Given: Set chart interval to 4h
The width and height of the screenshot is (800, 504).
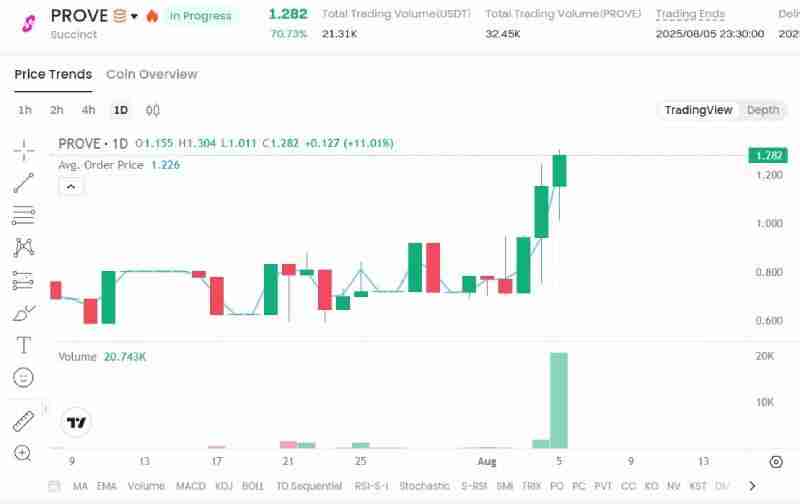Looking at the screenshot, I should coord(89,110).
